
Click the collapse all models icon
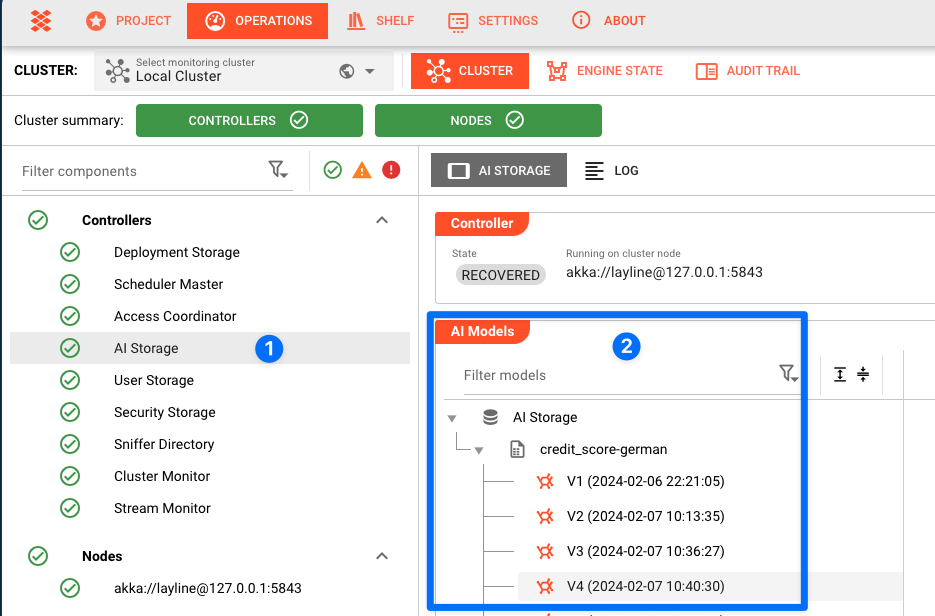863,374
